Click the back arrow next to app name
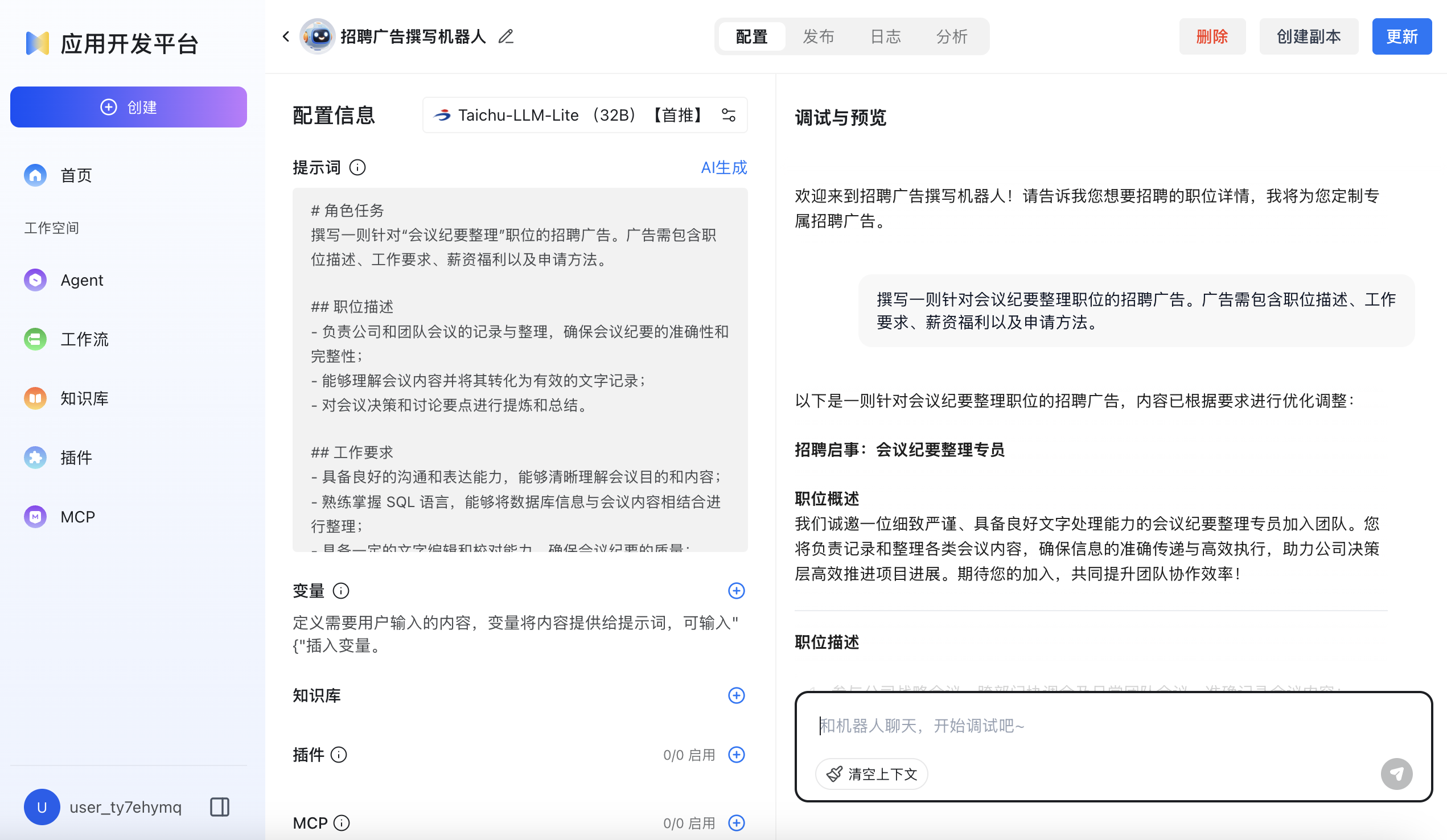 (285, 36)
